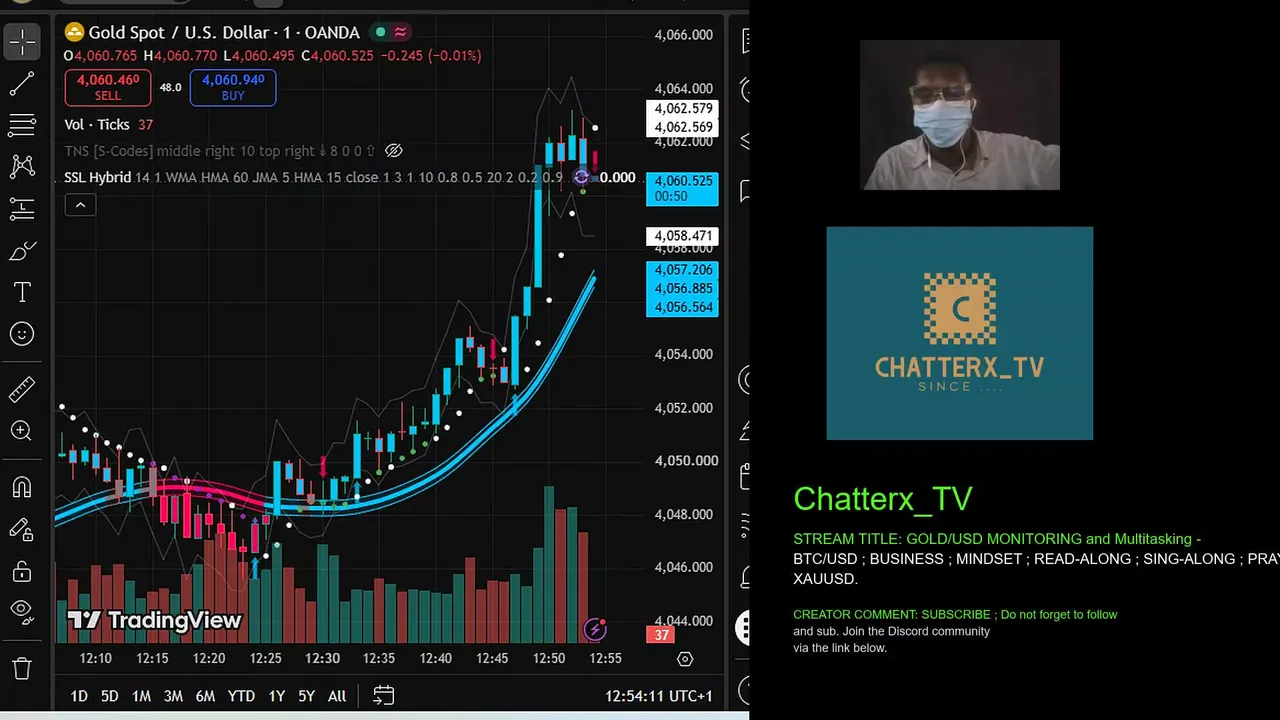Select the trend line drawing tool
The height and width of the screenshot is (720, 1280).
coord(22,84)
